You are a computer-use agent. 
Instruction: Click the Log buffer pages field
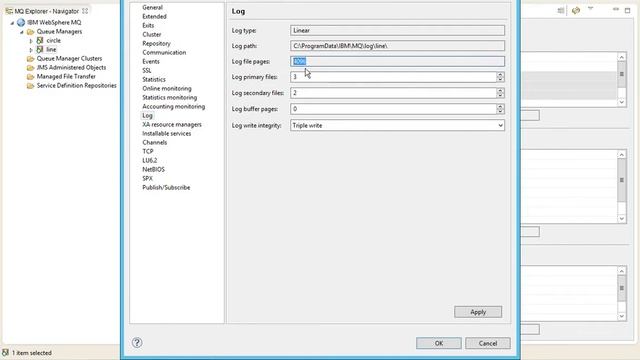pyautogui.click(x=393, y=109)
